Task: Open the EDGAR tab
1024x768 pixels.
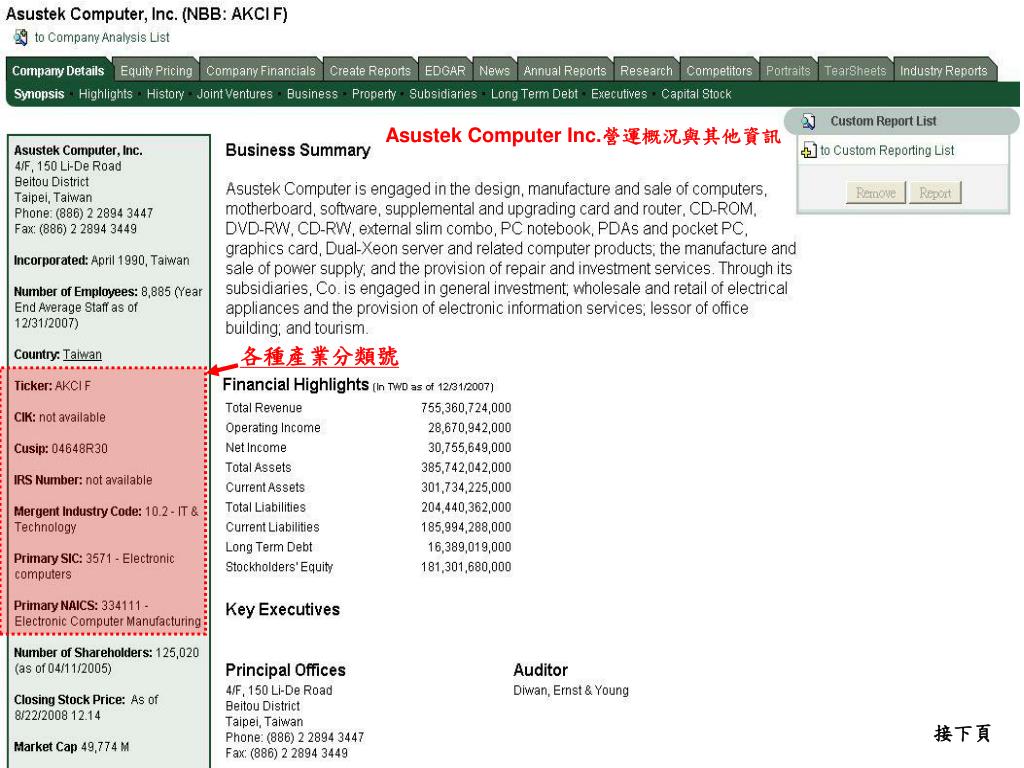Action: click(445, 71)
